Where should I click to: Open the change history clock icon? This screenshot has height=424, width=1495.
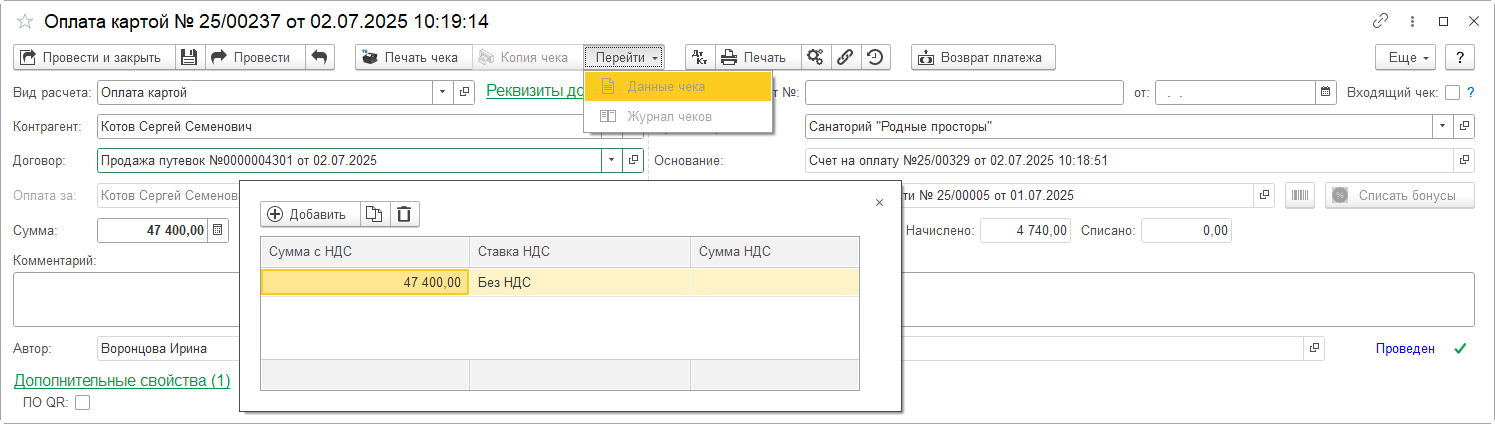click(x=875, y=57)
